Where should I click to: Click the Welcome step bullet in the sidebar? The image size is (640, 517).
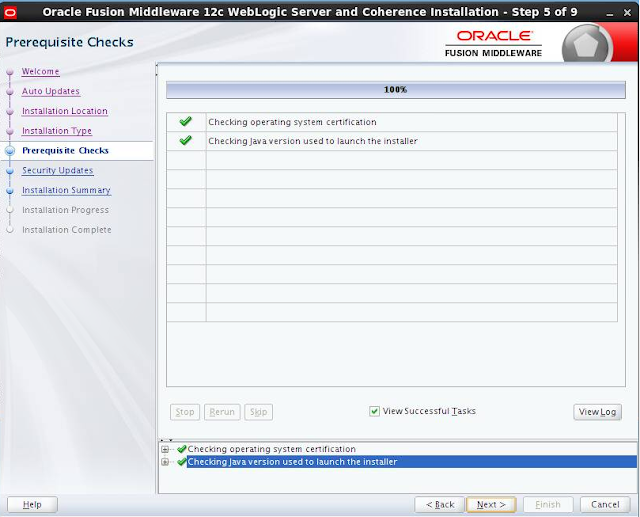10,72
